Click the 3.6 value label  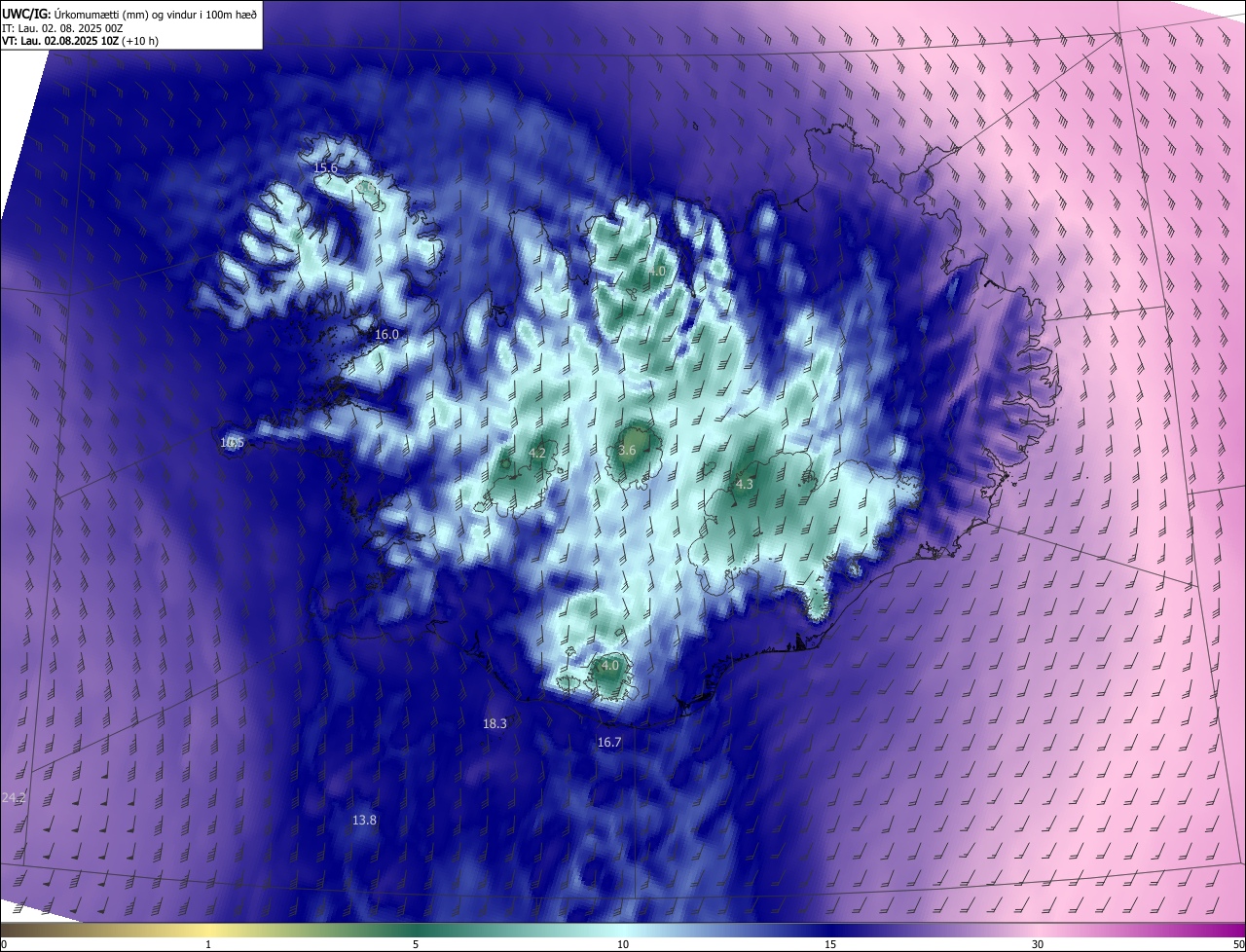point(627,450)
